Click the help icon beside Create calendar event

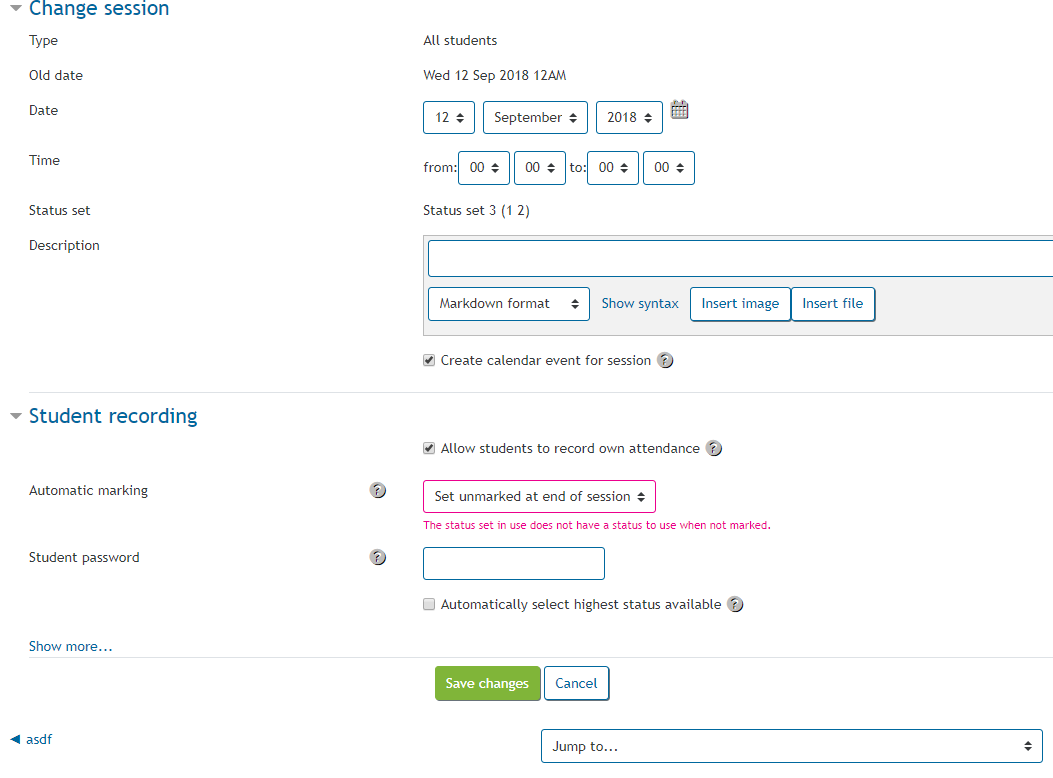point(665,360)
